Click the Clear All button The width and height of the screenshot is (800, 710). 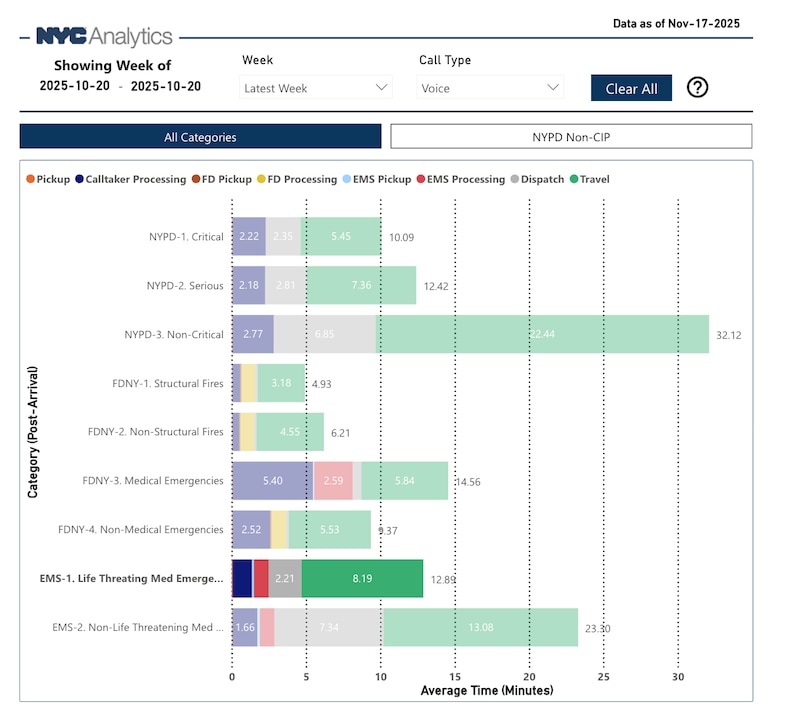pos(630,88)
